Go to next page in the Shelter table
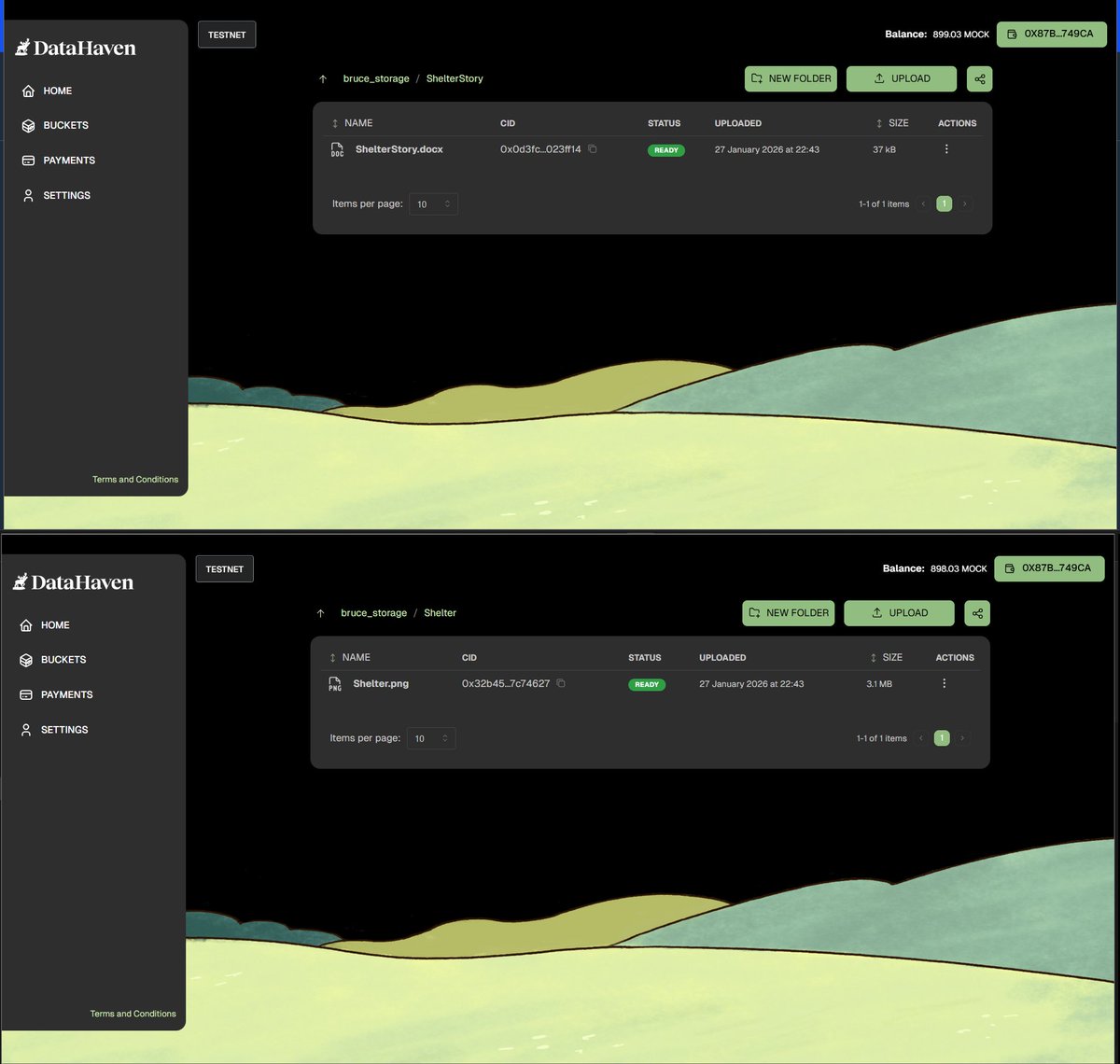This screenshot has height=1064, width=1120. coord(962,738)
